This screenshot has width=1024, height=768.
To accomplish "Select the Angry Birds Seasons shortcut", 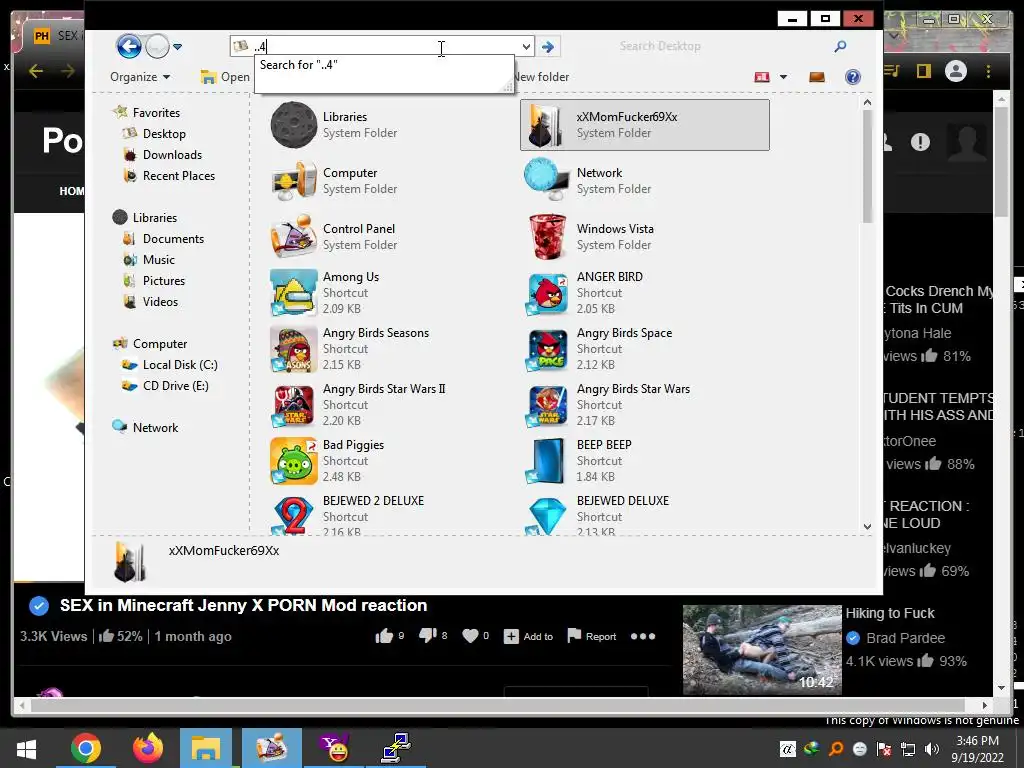I will [294, 349].
